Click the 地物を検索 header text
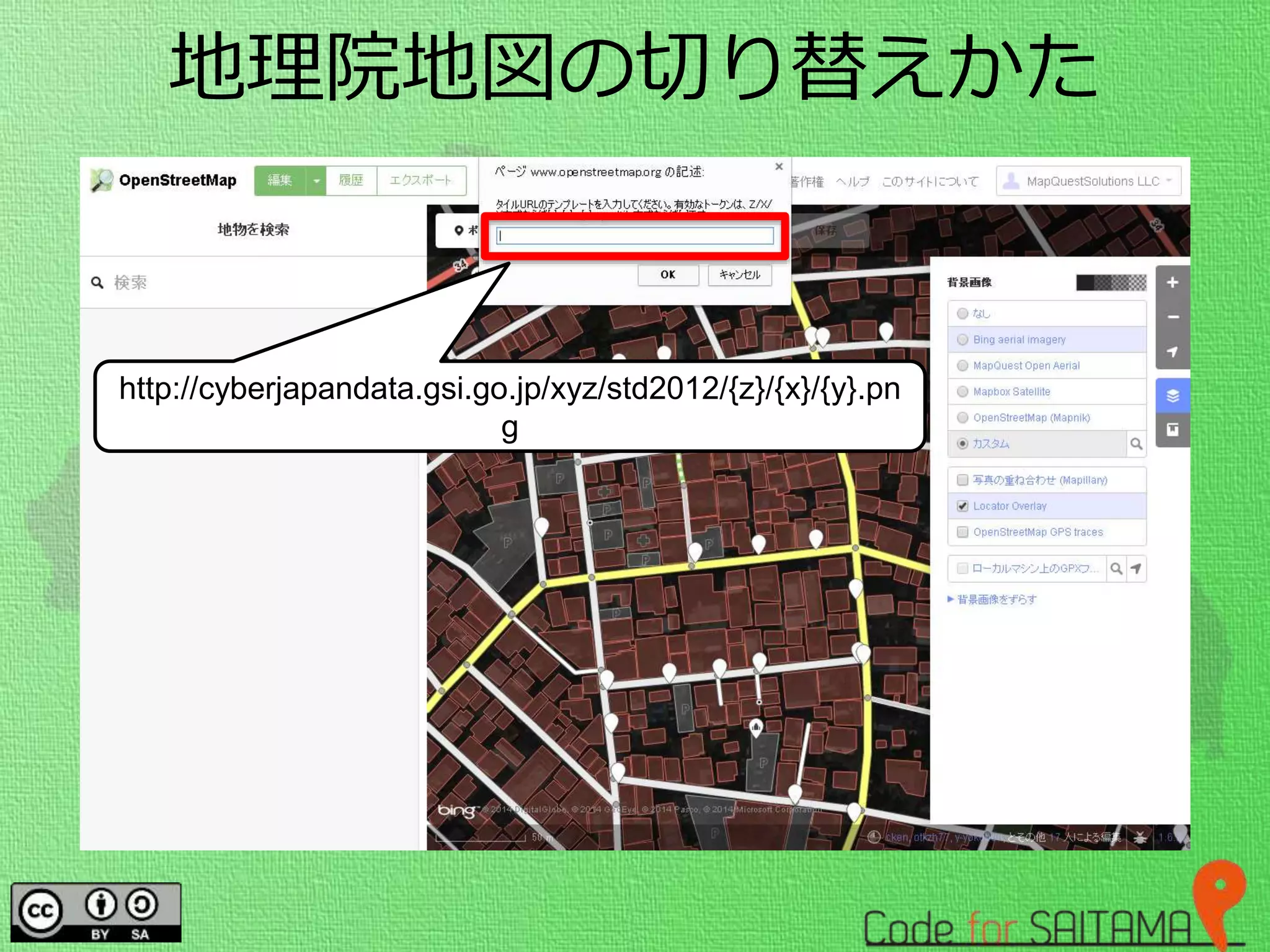 pyautogui.click(x=253, y=230)
